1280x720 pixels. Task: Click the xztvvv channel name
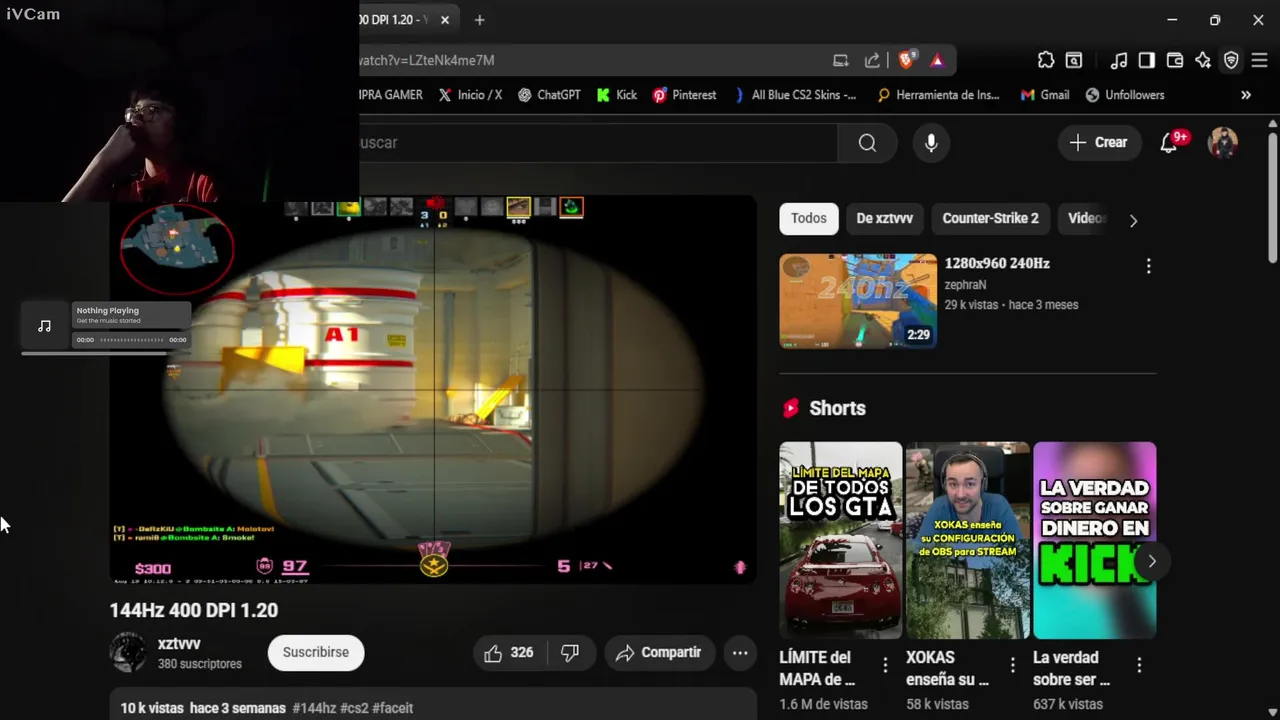(179, 644)
